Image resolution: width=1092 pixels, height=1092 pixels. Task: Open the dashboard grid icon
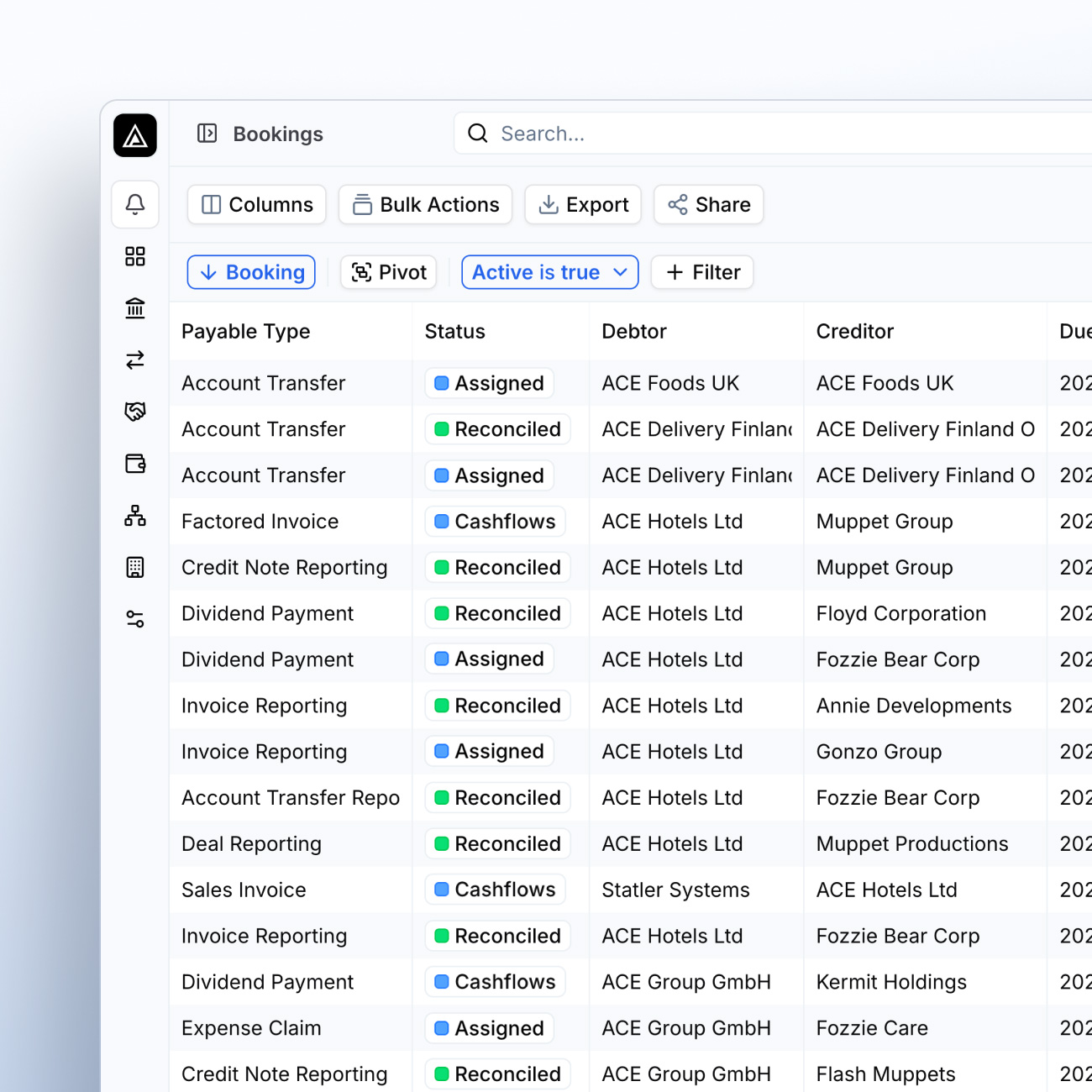pos(135,256)
